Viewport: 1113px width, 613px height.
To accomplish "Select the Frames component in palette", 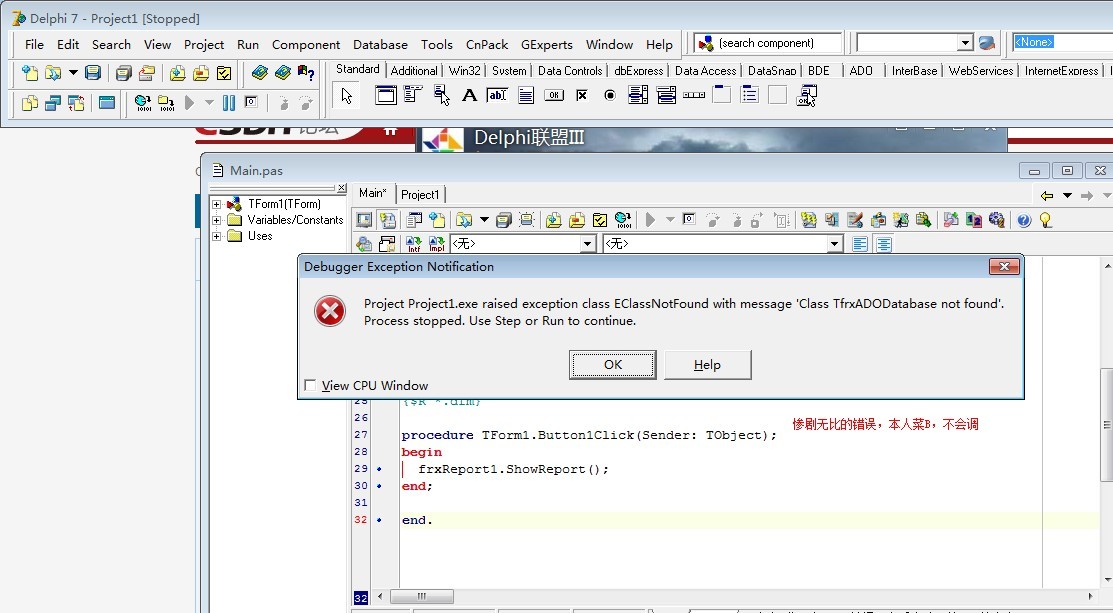I will tap(386, 95).
